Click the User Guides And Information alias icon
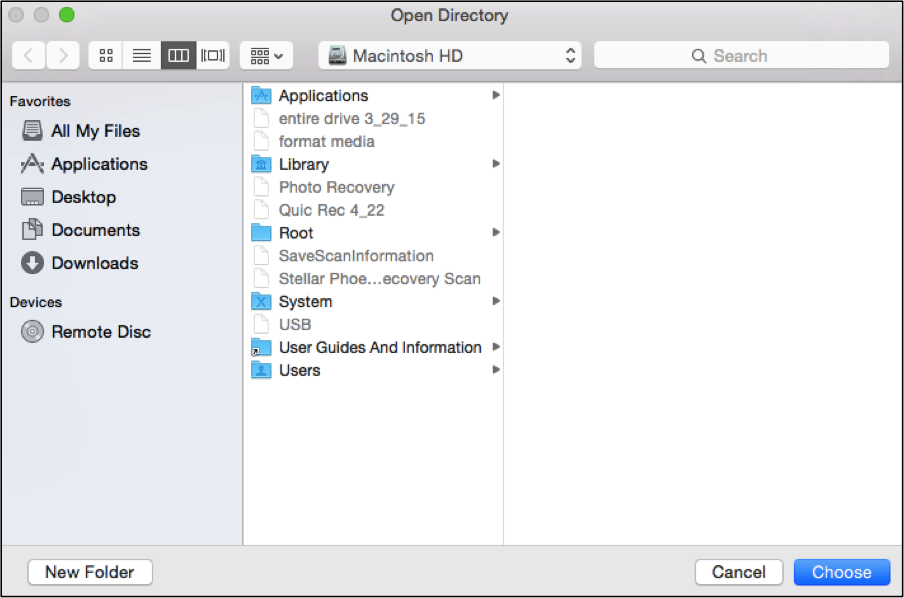The height and width of the screenshot is (598, 904). (261, 347)
